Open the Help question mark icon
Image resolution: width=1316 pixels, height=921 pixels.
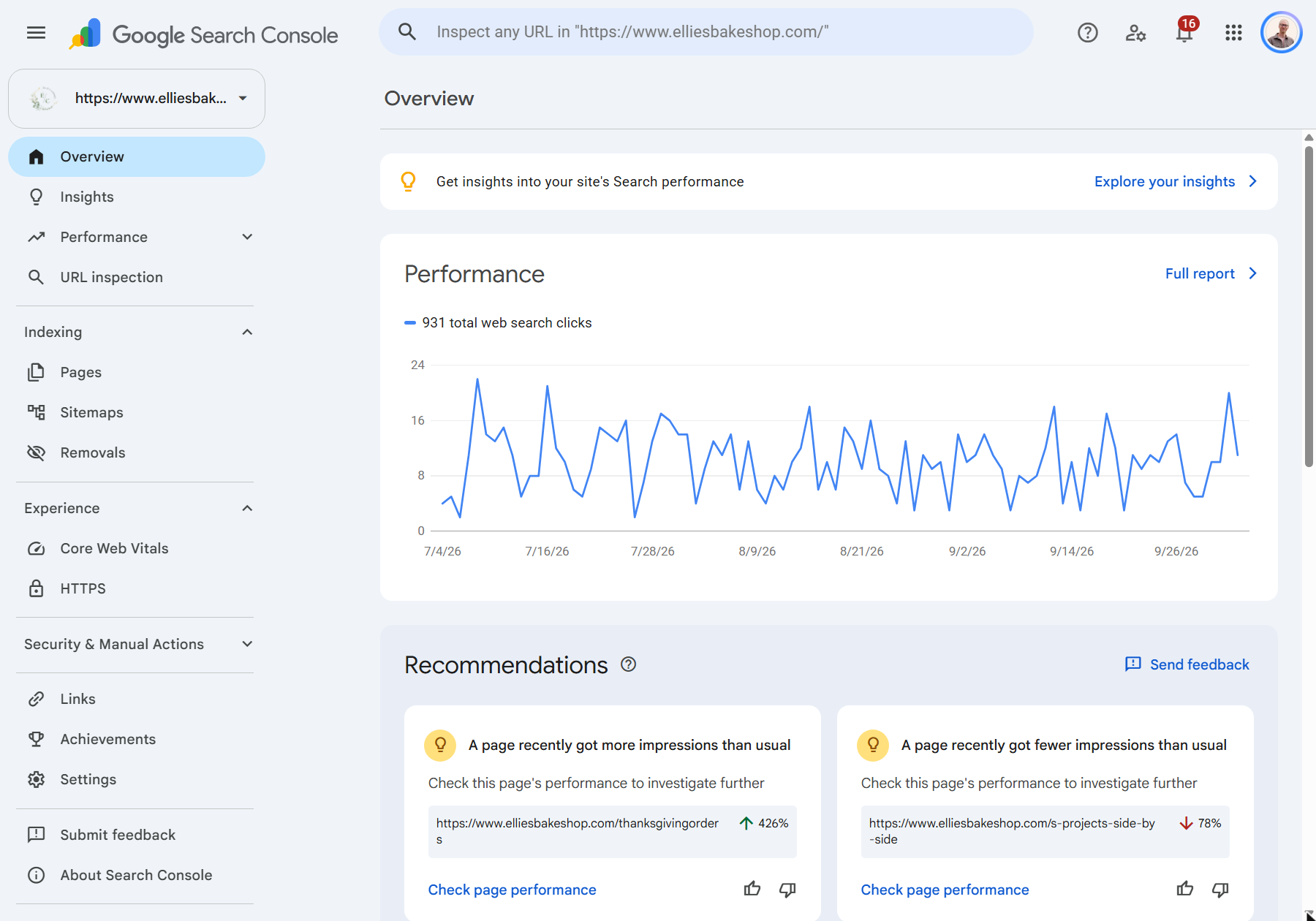pyautogui.click(x=1088, y=32)
